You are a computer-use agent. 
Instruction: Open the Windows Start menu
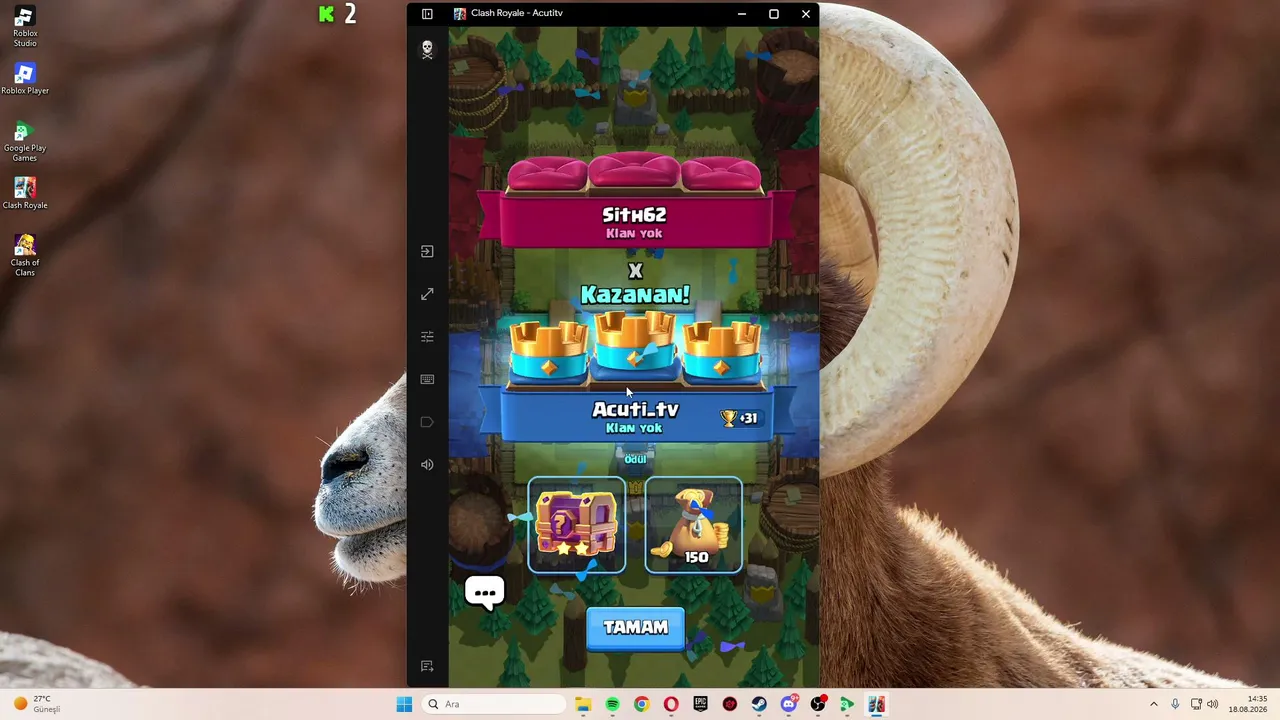click(x=404, y=704)
